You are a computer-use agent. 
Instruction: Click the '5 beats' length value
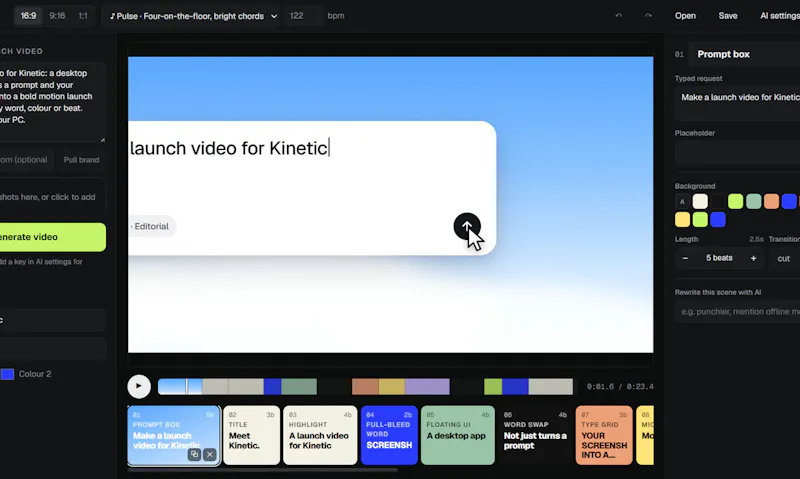click(719, 258)
